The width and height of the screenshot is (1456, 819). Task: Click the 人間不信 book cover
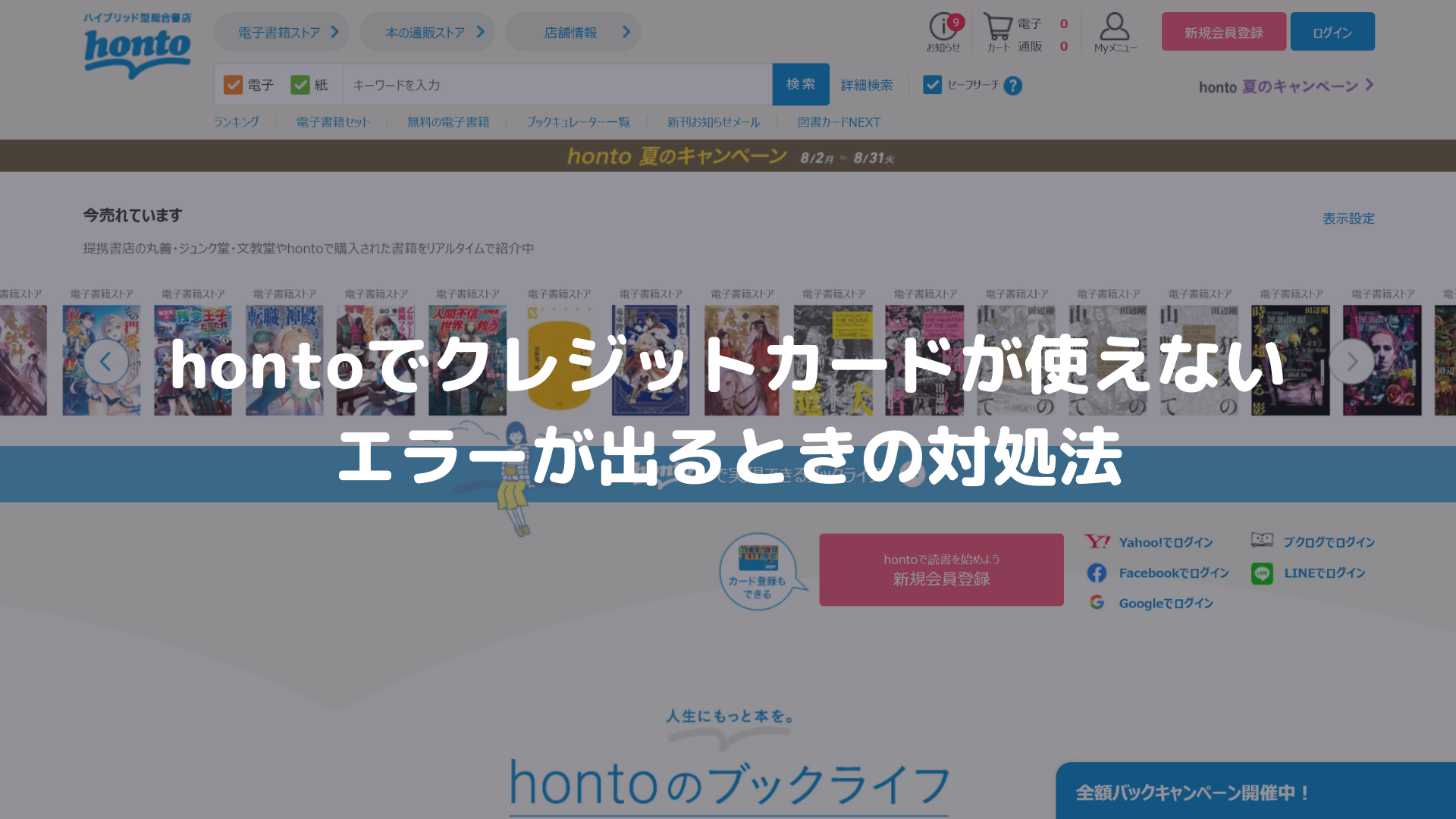[x=467, y=360]
